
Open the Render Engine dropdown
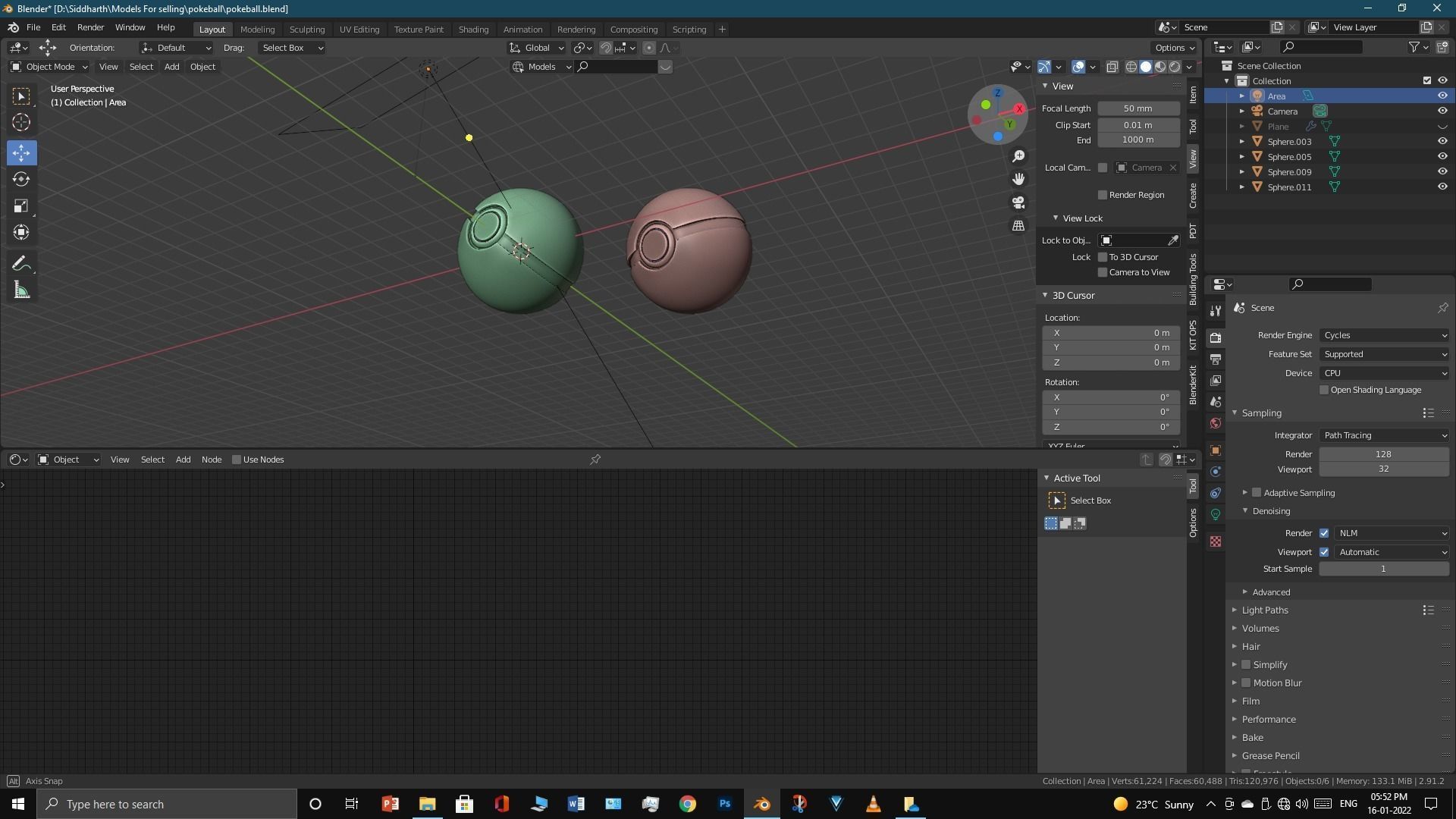pos(1384,335)
